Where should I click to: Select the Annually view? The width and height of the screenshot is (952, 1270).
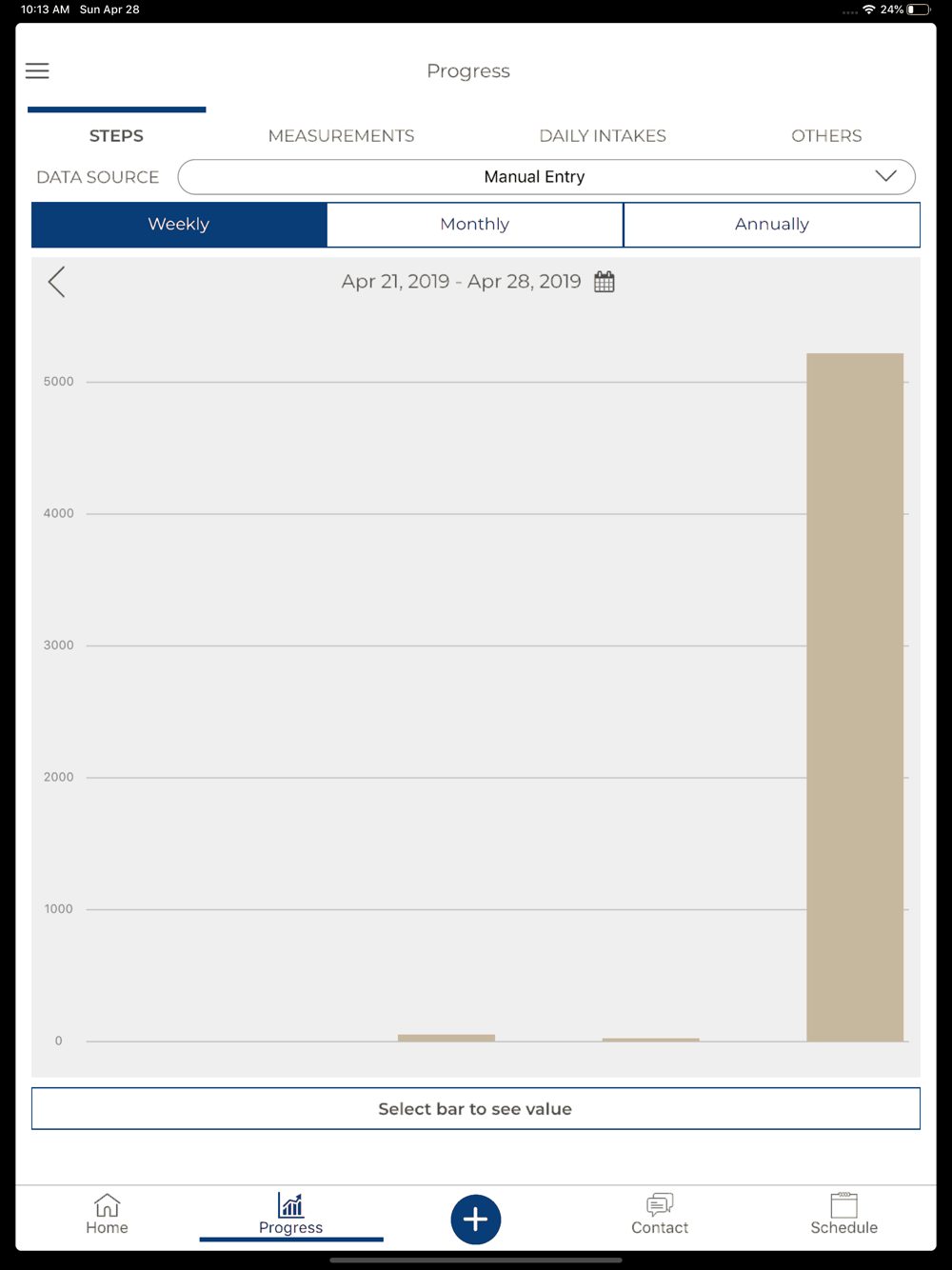pos(772,225)
